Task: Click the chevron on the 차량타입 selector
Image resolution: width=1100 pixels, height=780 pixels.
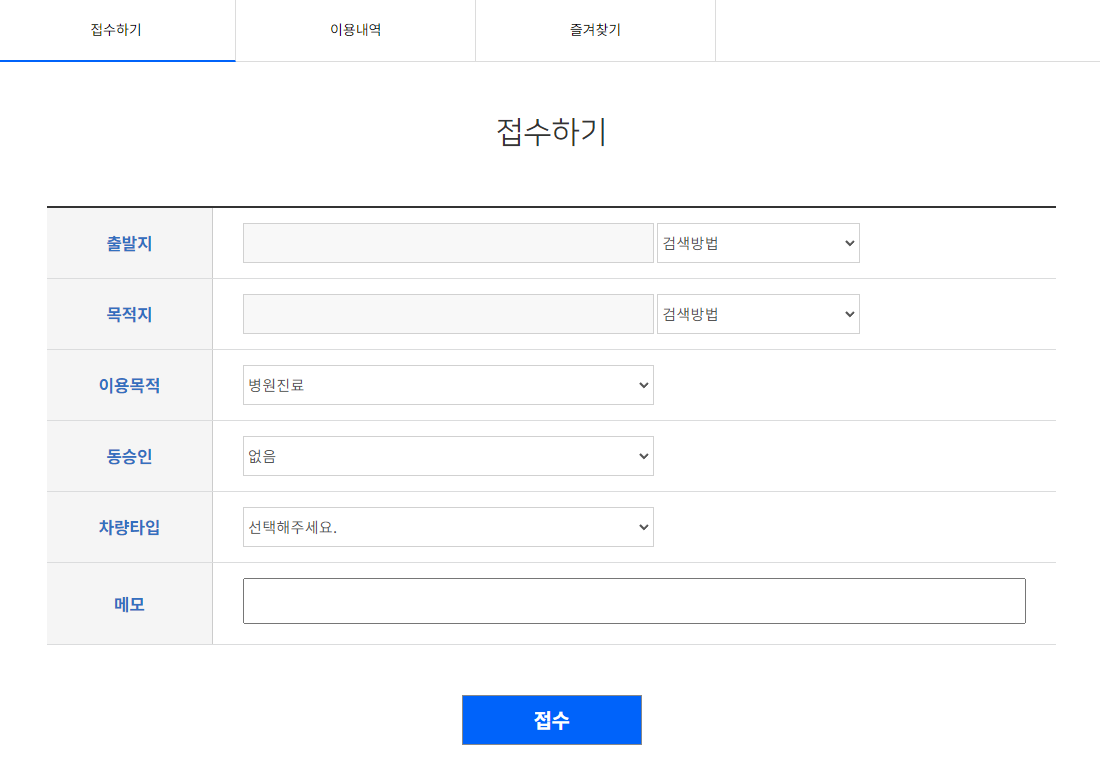Action: pyautogui.click(x=644, y=527)
